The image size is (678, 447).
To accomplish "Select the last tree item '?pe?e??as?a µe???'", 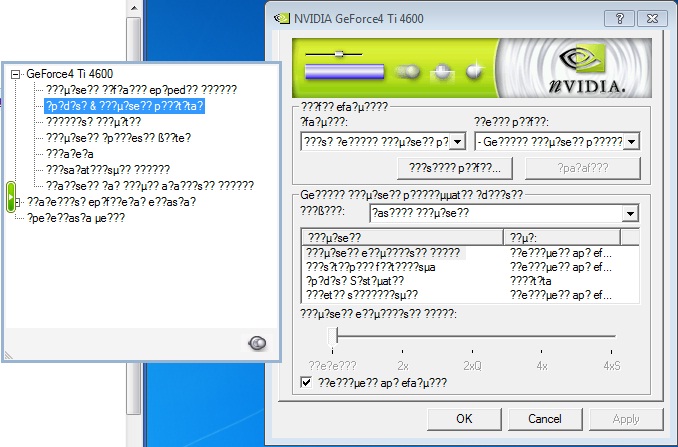I will [76, 218].
